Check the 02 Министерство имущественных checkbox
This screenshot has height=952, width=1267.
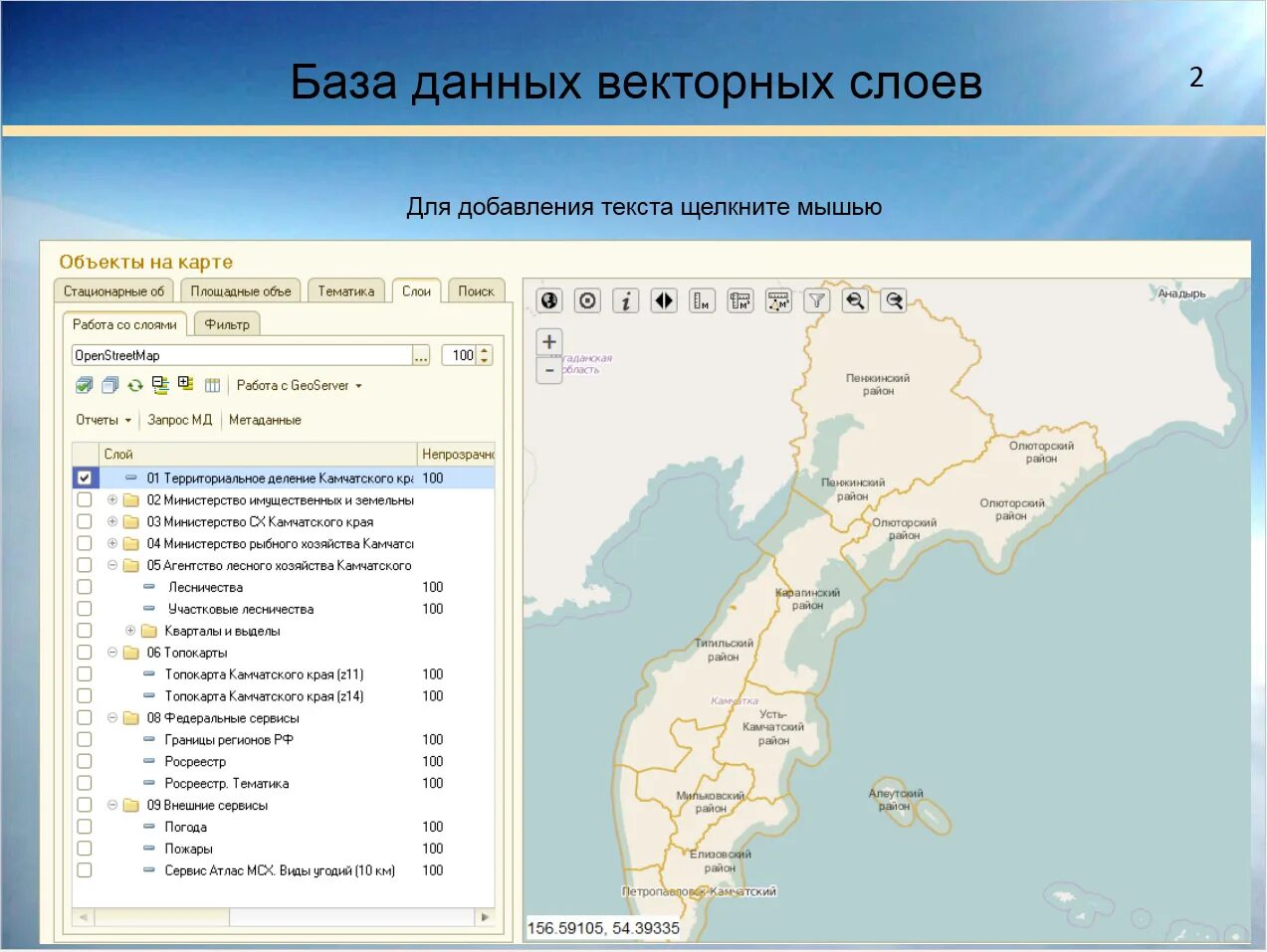85,499
